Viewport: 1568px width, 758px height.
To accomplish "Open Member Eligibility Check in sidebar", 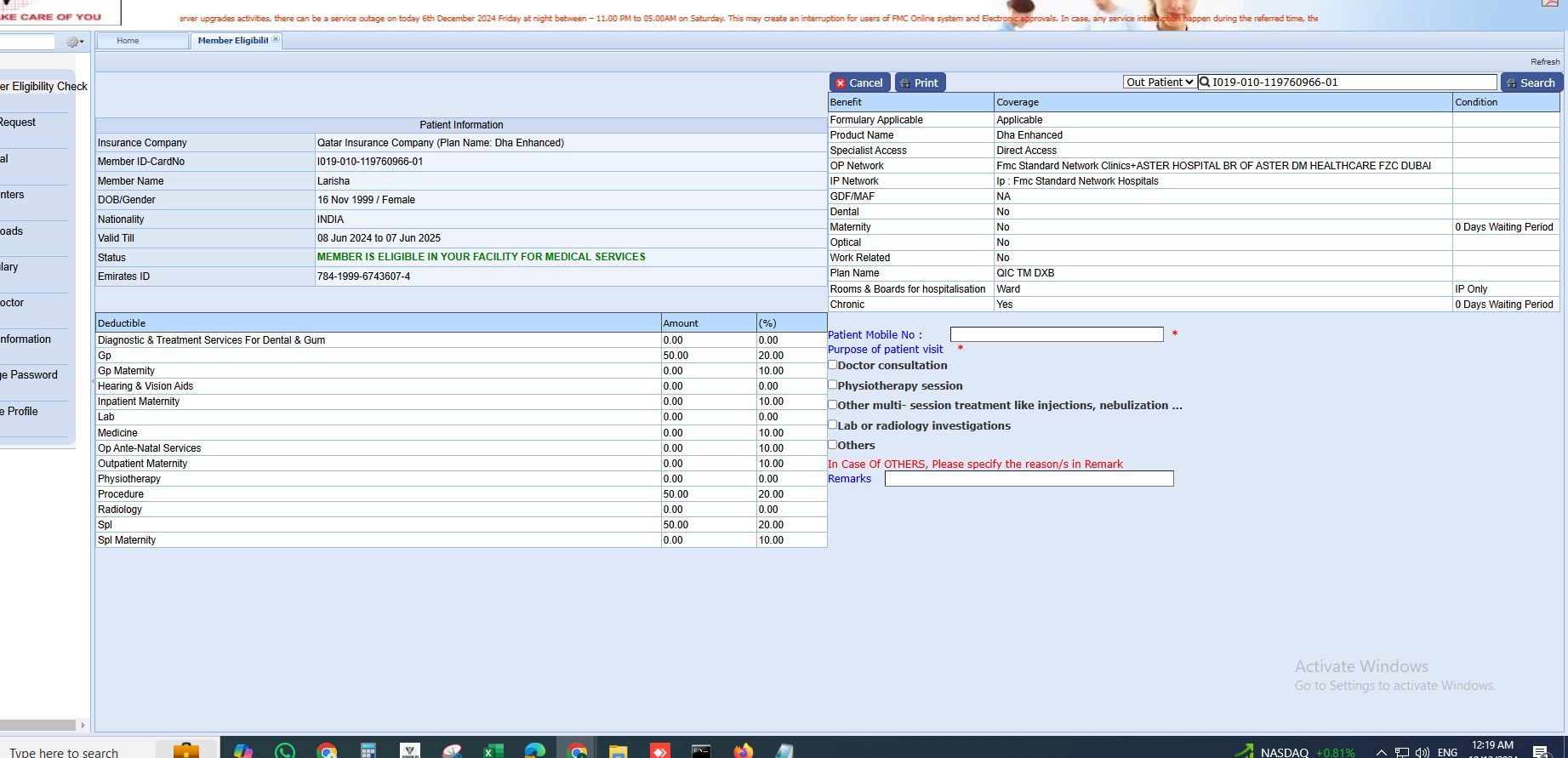I will coord(43,87).
